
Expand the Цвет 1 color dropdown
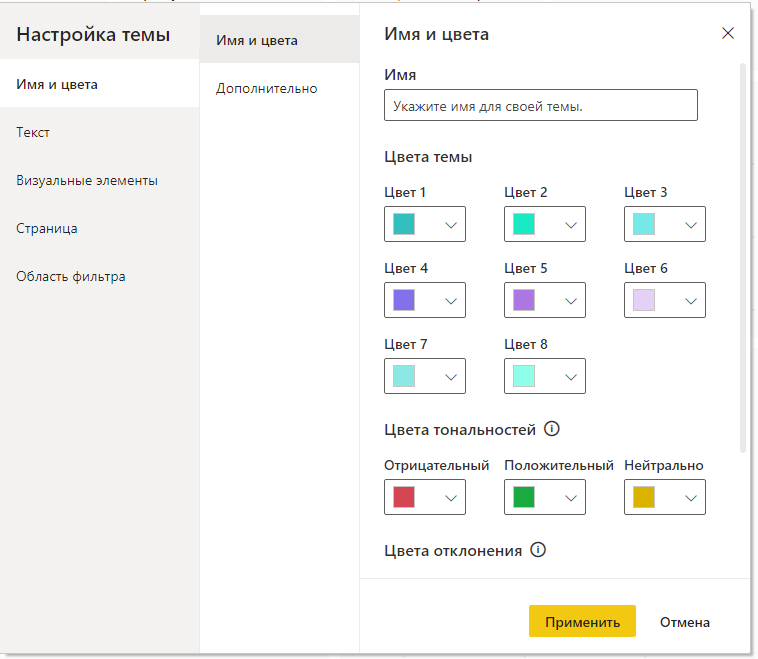424,224
